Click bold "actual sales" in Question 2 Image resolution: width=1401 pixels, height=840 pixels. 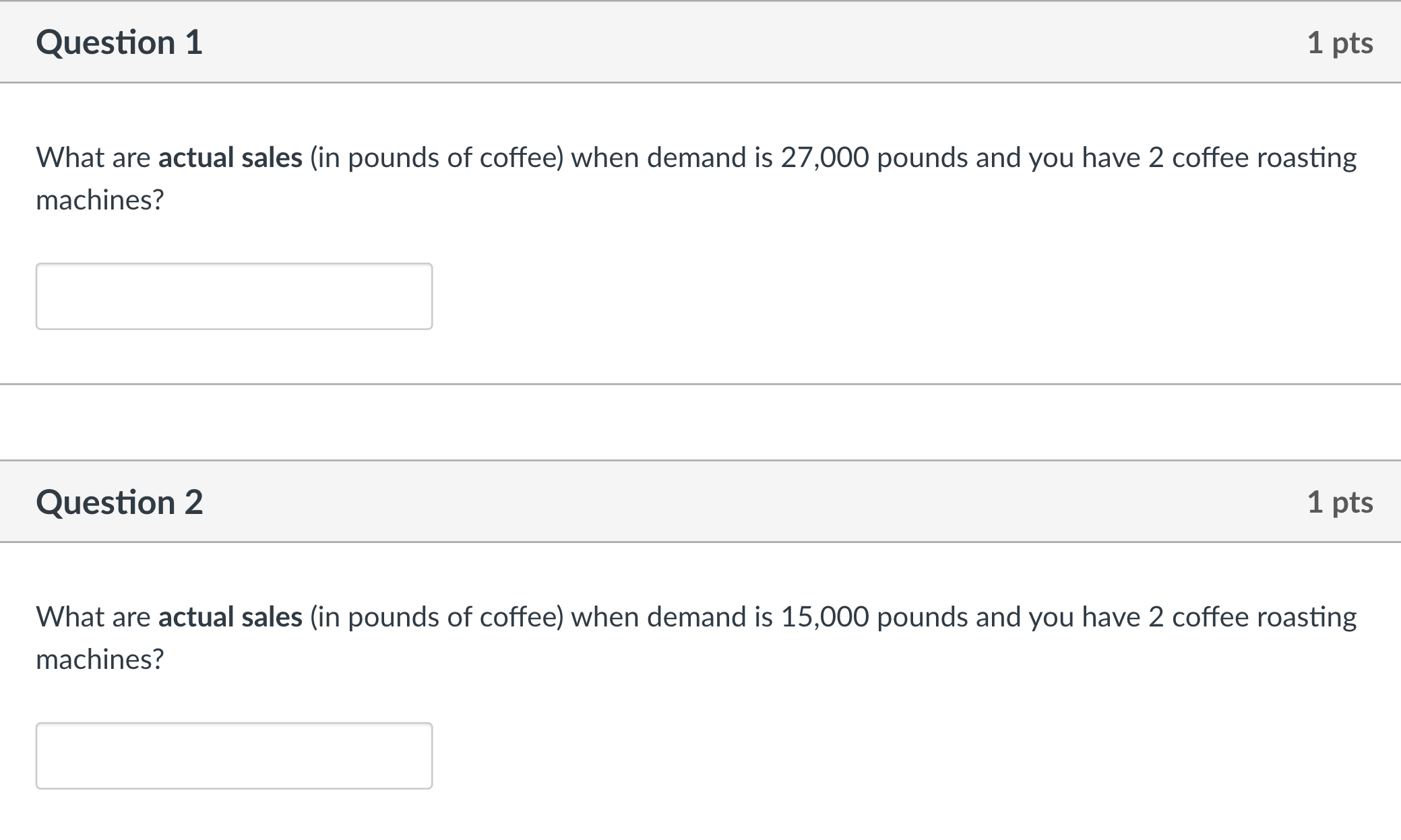click(x=230, y=617)
